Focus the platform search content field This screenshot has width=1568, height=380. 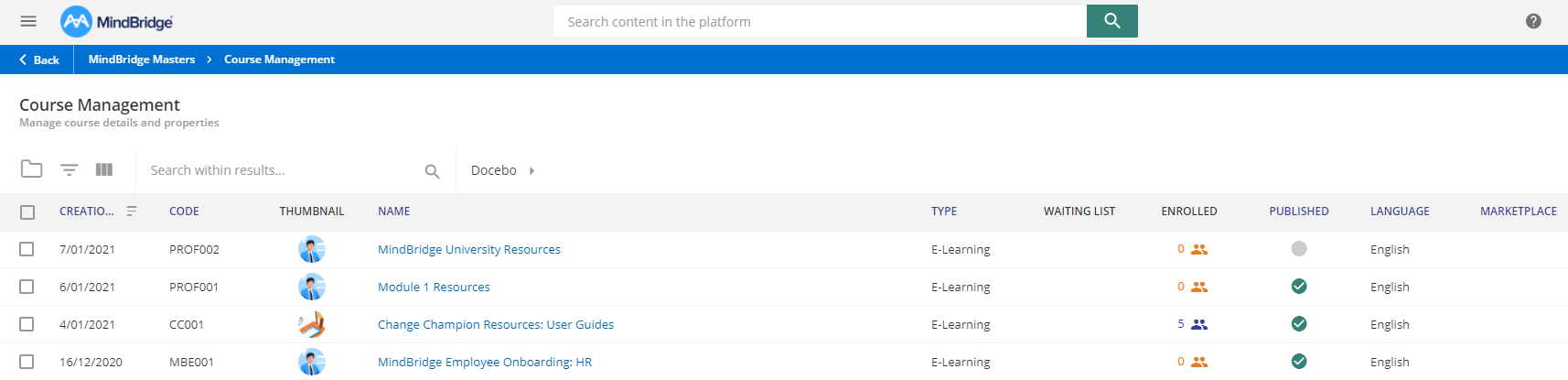pos(820,21)
